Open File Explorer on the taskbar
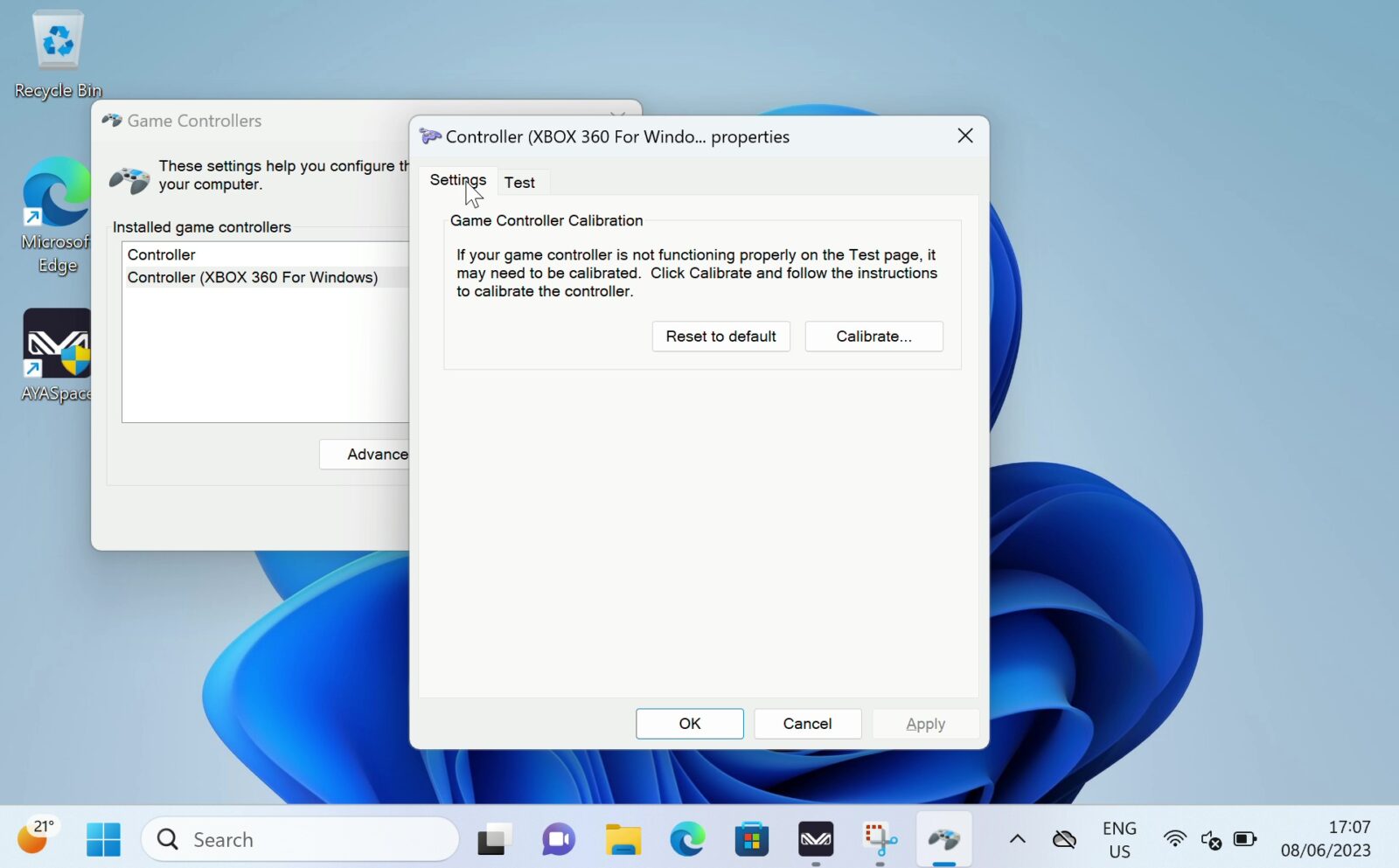The image size is (1399, 868). [x=623, y=839]
